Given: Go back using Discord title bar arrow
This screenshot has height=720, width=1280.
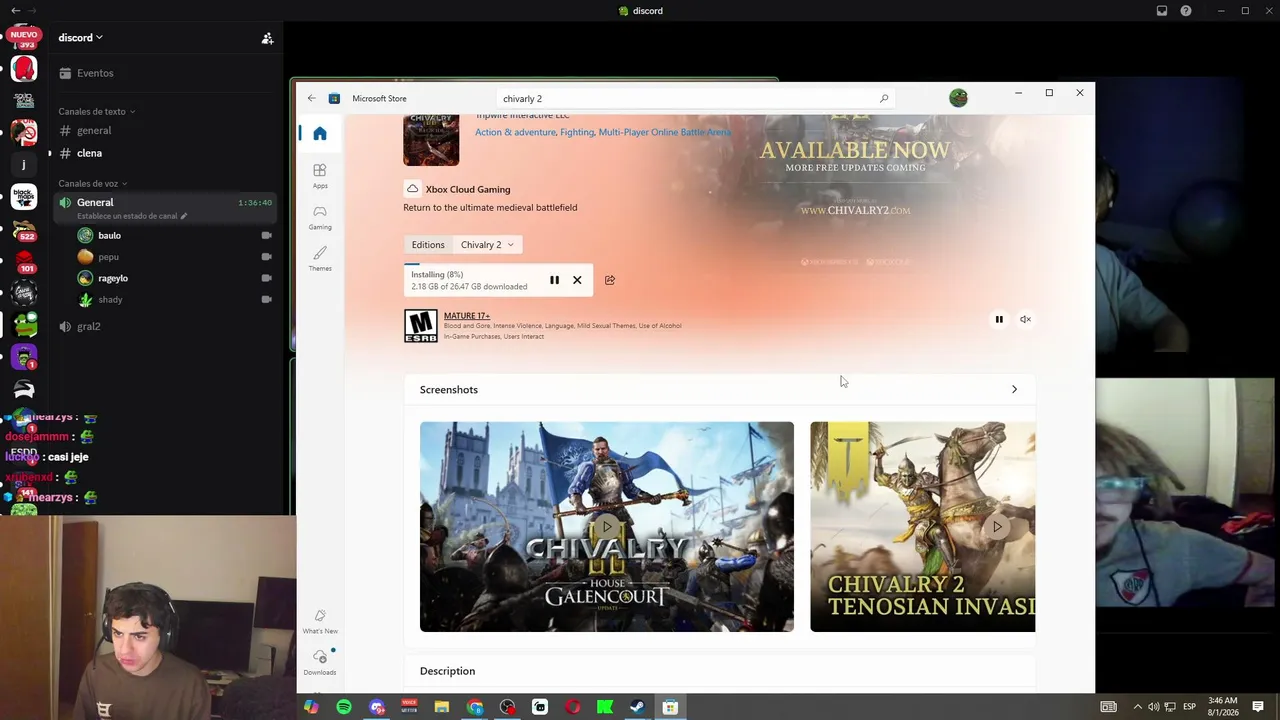Looking at the screenshot, I should (15, 11).
